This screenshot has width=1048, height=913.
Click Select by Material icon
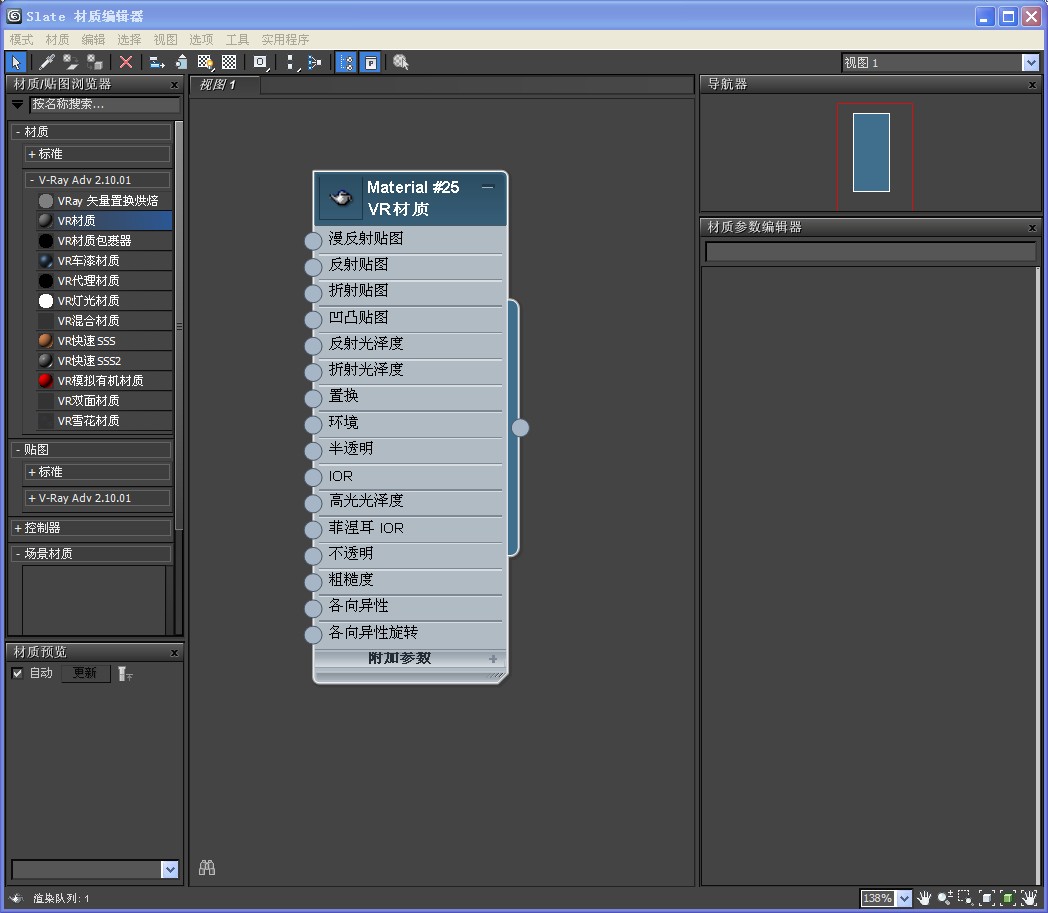[x=401, y=62]
